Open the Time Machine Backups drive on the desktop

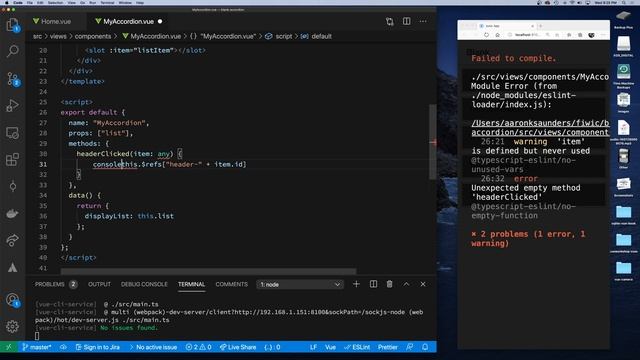(x=623, y=76)
